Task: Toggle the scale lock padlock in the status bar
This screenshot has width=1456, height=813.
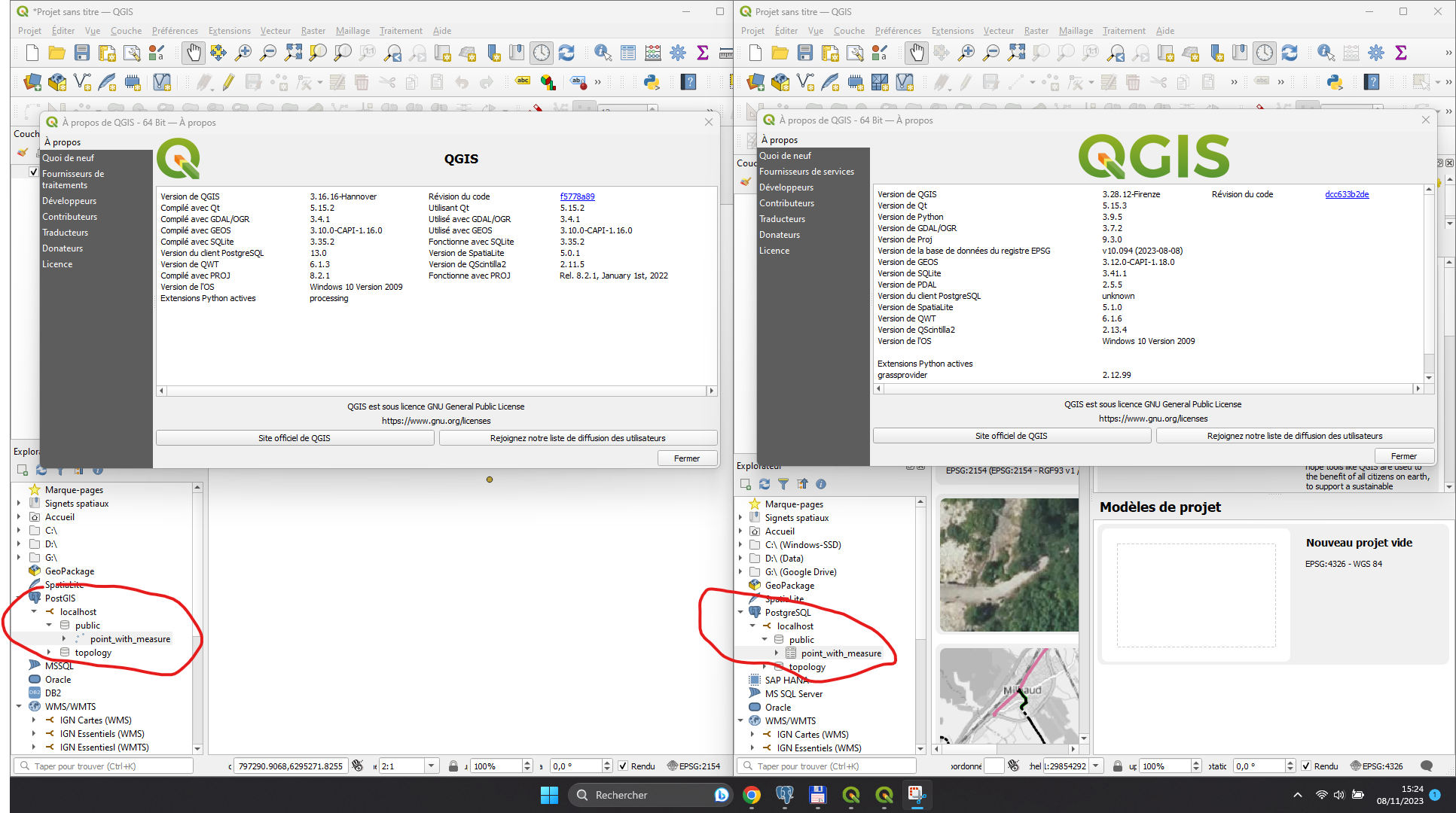Action: [x=453, y=766]
